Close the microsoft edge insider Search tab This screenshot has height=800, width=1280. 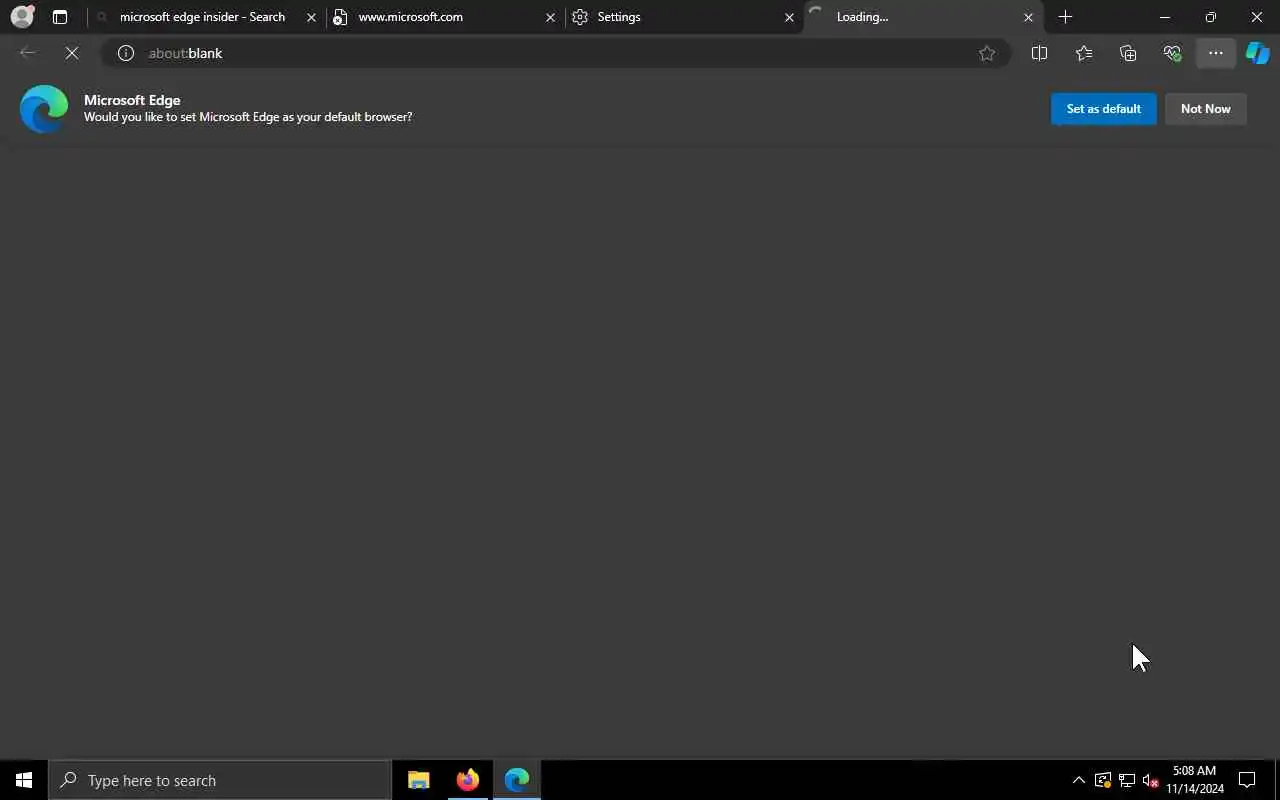311,17
